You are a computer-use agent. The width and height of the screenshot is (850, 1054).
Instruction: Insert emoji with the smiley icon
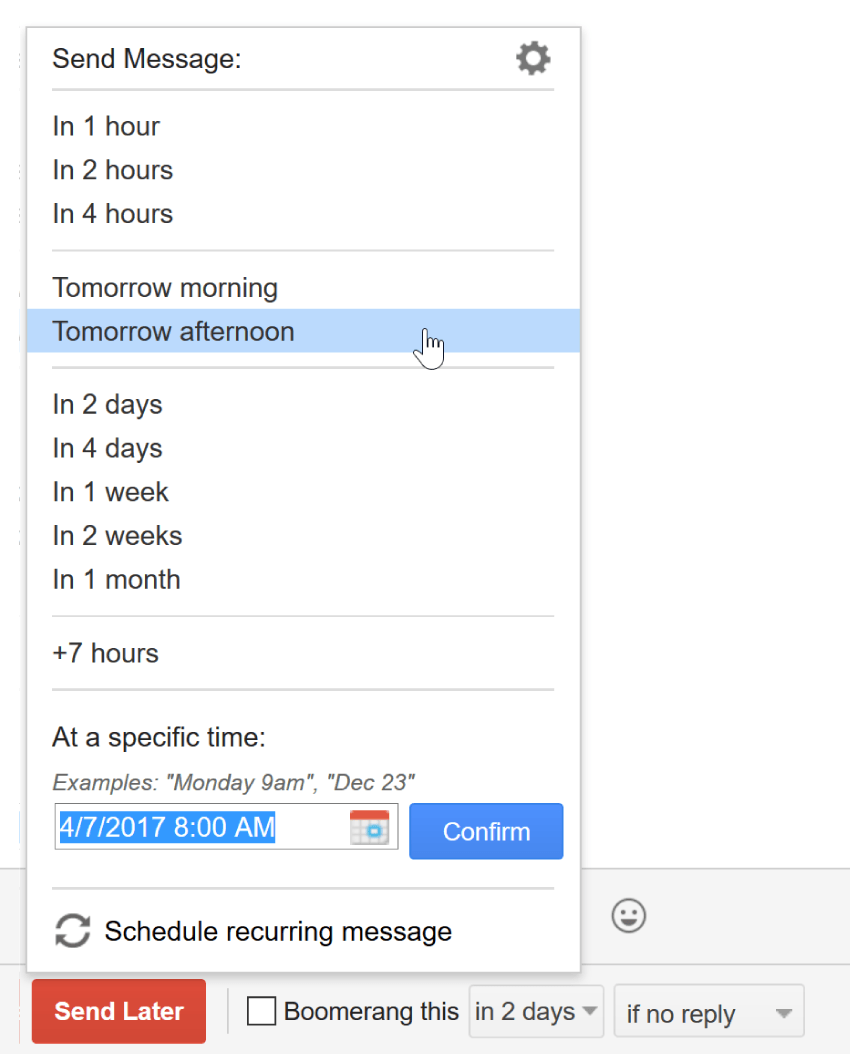(x=629, y=916)
